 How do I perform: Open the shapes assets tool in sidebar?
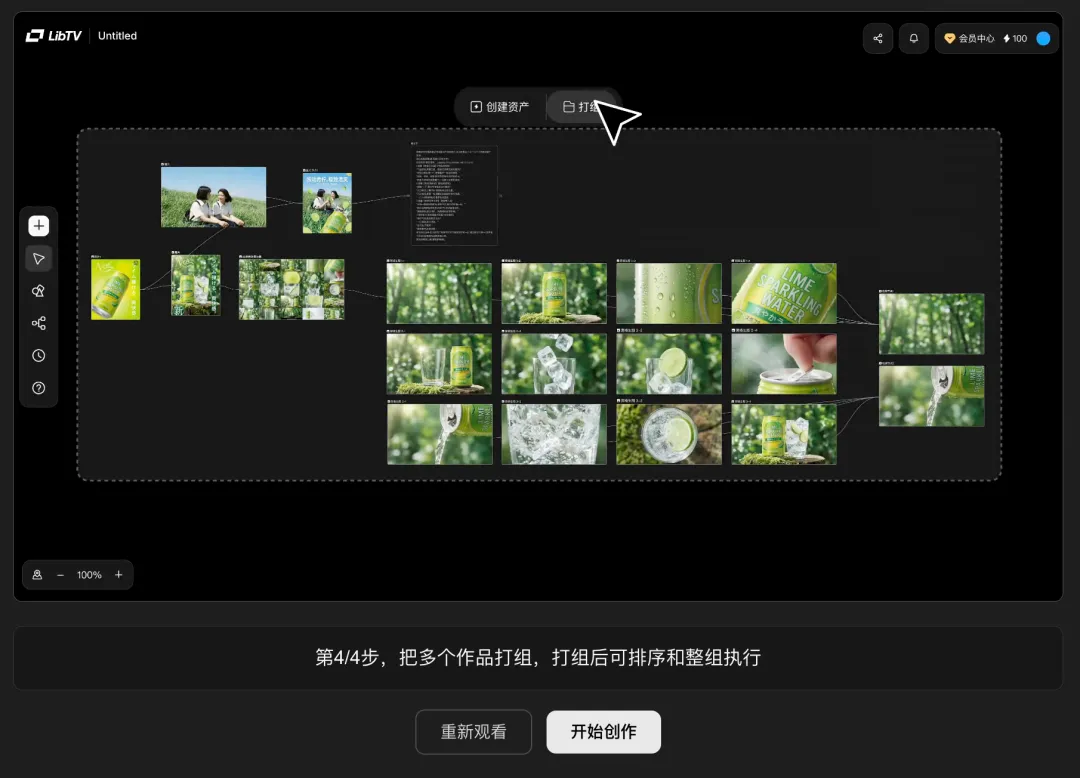click(x=39, y=291)
